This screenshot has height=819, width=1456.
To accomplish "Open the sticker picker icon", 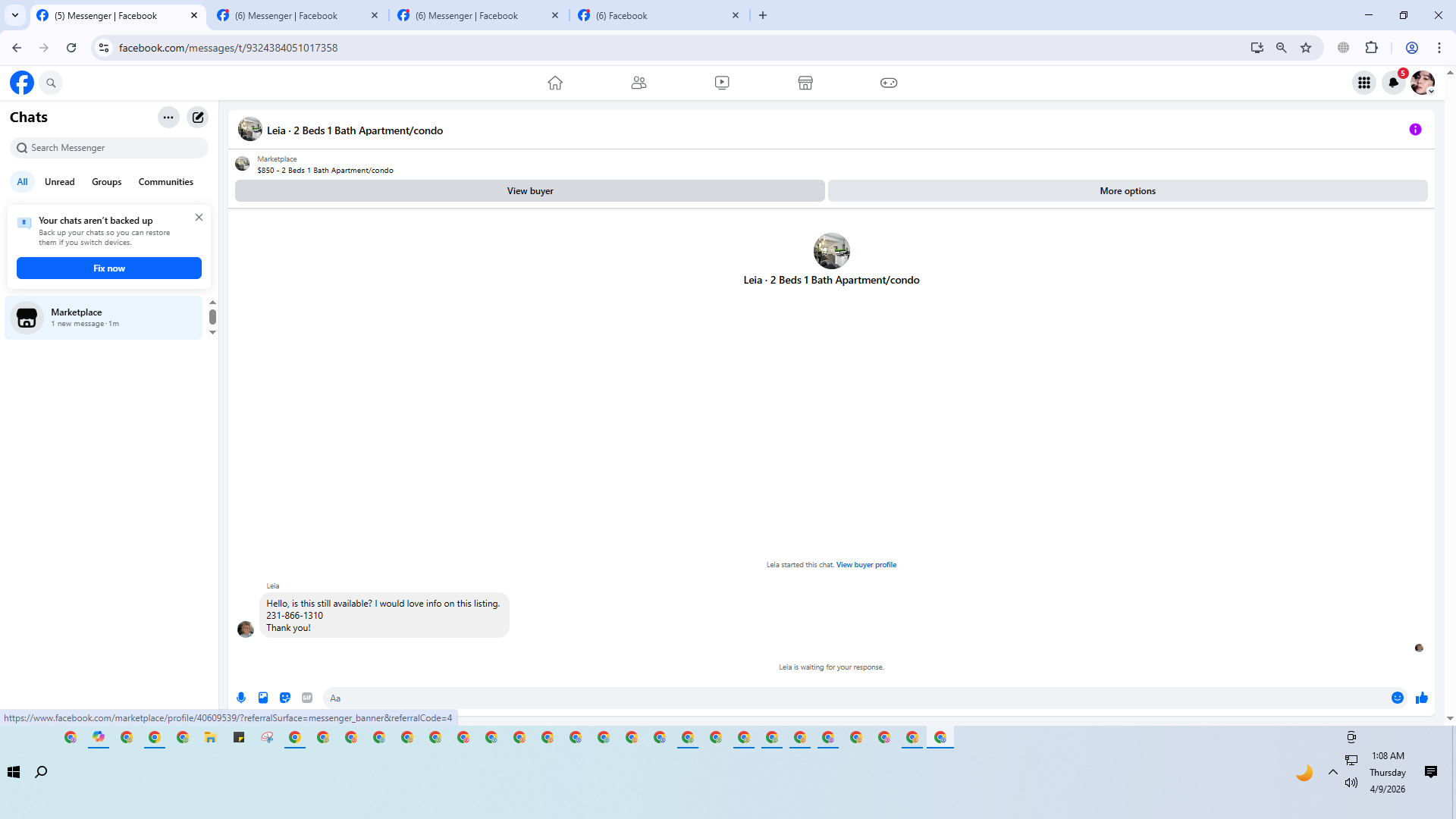I will pos(285,698).
